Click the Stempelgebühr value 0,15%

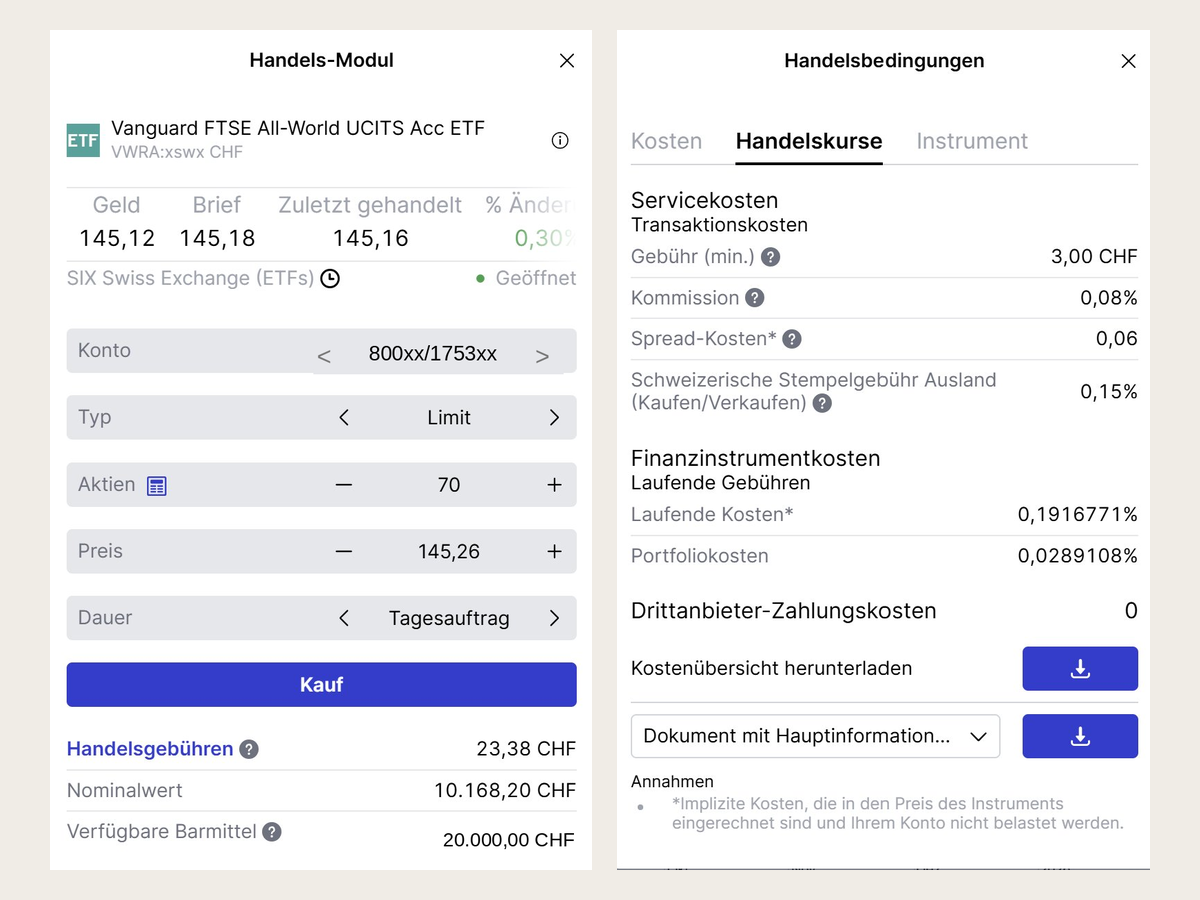pos(1109,392)
